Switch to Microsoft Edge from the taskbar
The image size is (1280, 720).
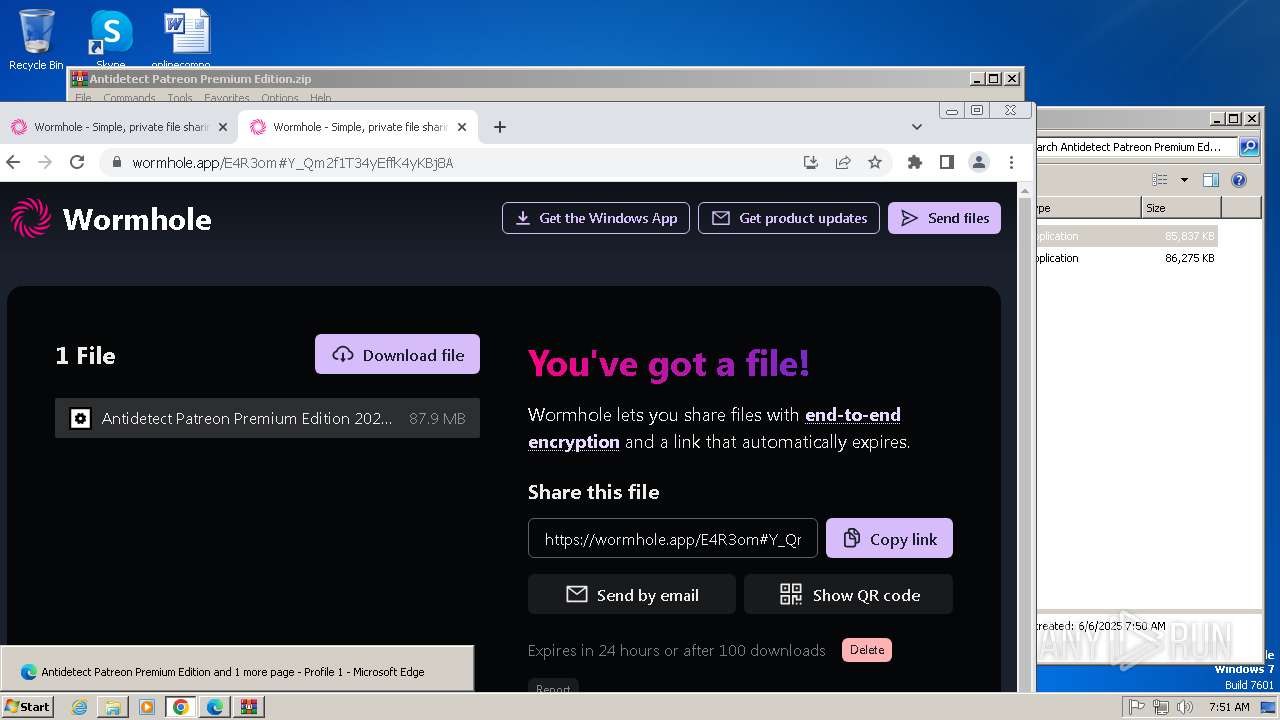pos(215,707)
